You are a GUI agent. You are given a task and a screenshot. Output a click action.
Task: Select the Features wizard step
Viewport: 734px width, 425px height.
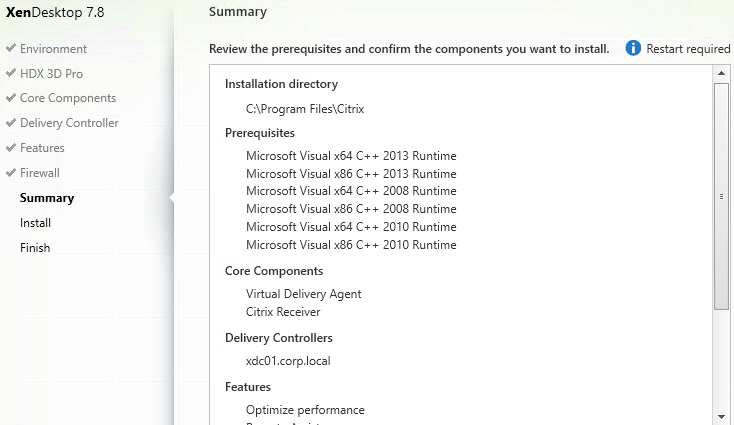[42, 148]
